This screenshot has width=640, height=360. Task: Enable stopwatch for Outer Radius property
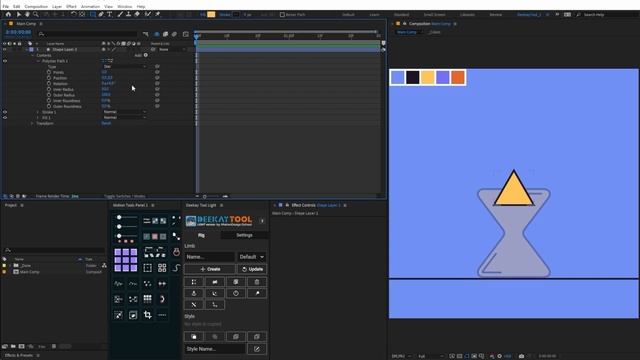(x=49, y=95)
